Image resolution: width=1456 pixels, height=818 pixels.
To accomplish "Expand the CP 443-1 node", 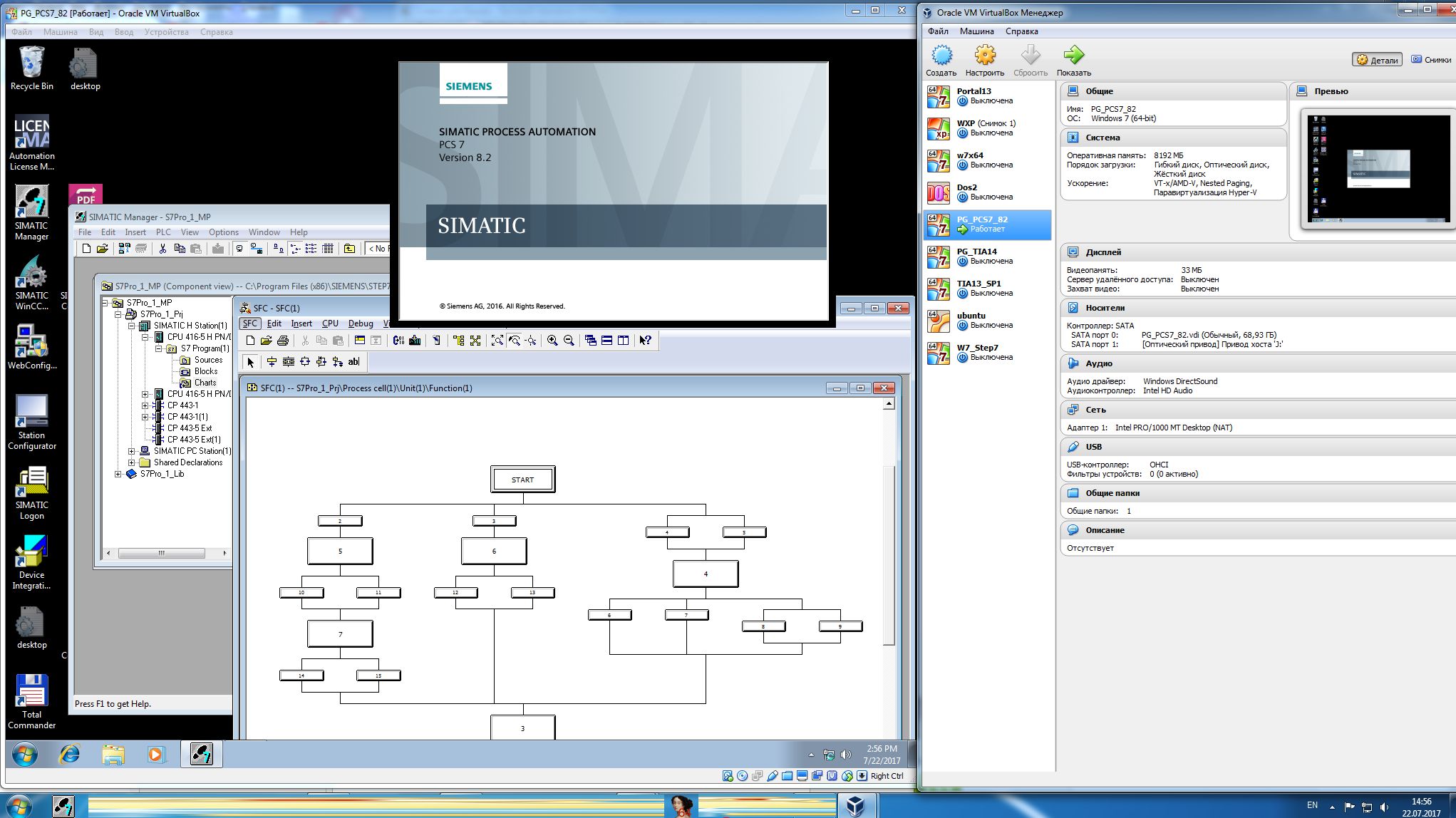I will 145,405.
